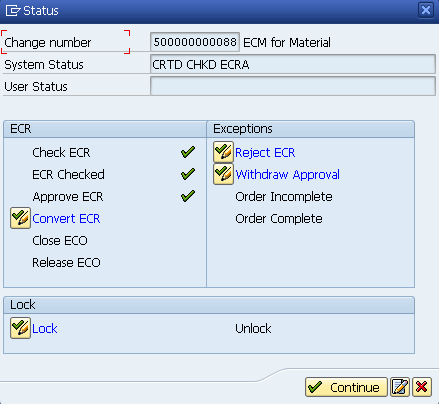This screenshot has height=404, width=439.
Task: Click the Unlock status text
Action: (x=253, y=329)
